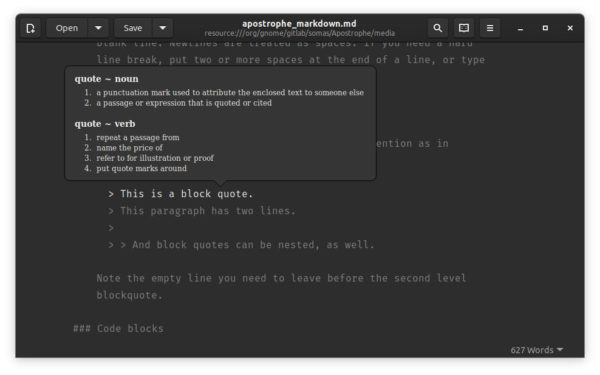Click the '### Code blocks' heading
This screenshot has width=600, height=375.
pos(118,328)
